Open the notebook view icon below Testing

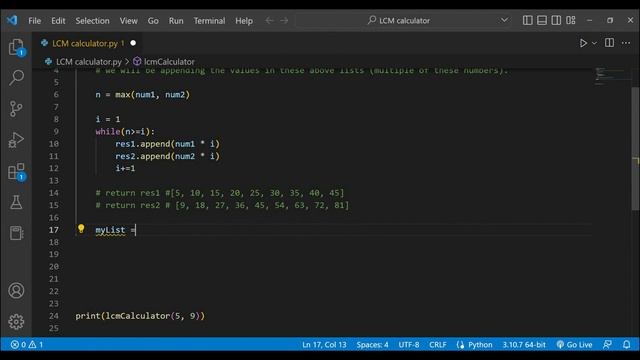16,233
